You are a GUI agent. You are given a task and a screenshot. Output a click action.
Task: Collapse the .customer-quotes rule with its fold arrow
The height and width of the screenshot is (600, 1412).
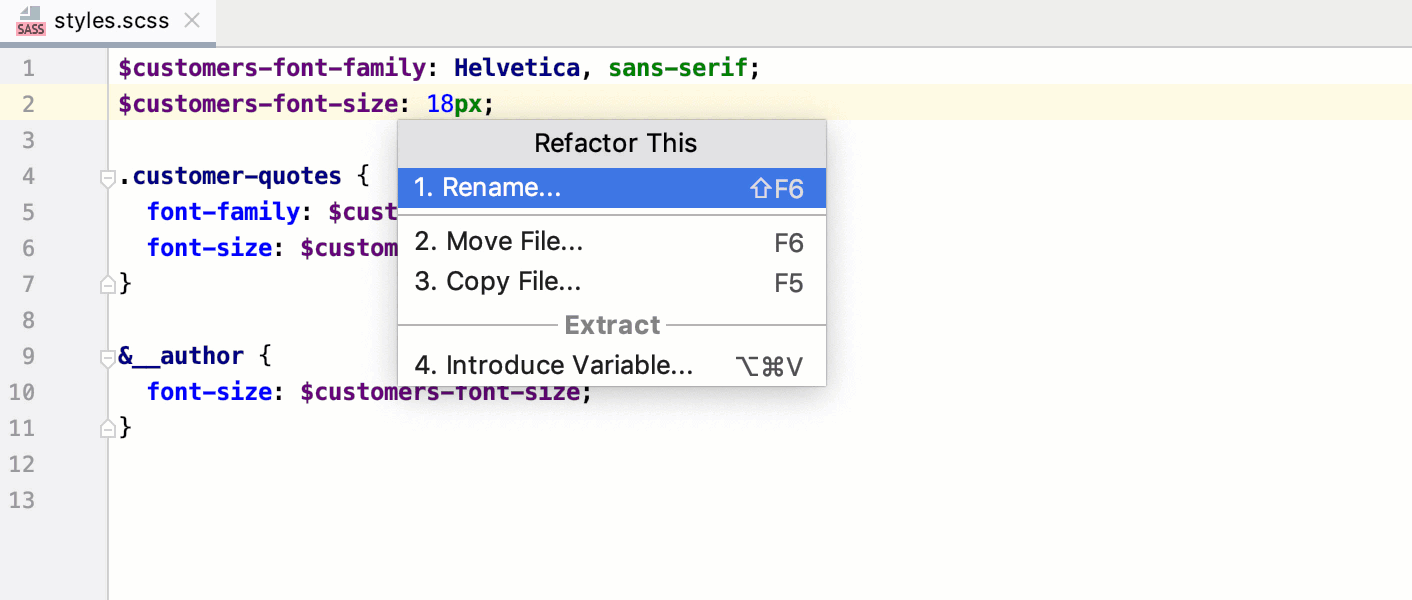(x=107, y=176)
